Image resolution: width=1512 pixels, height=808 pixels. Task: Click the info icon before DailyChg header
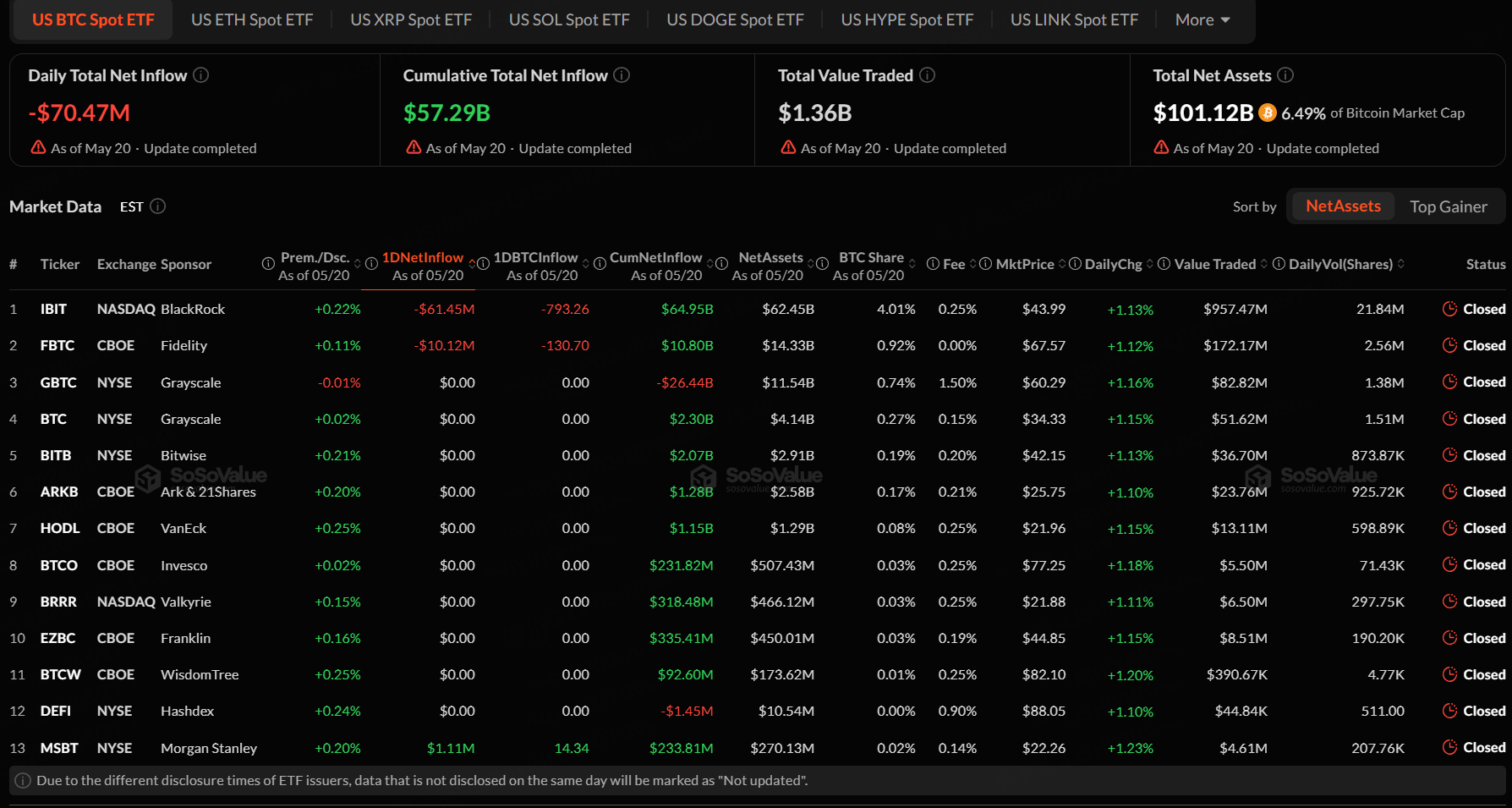1075,264
